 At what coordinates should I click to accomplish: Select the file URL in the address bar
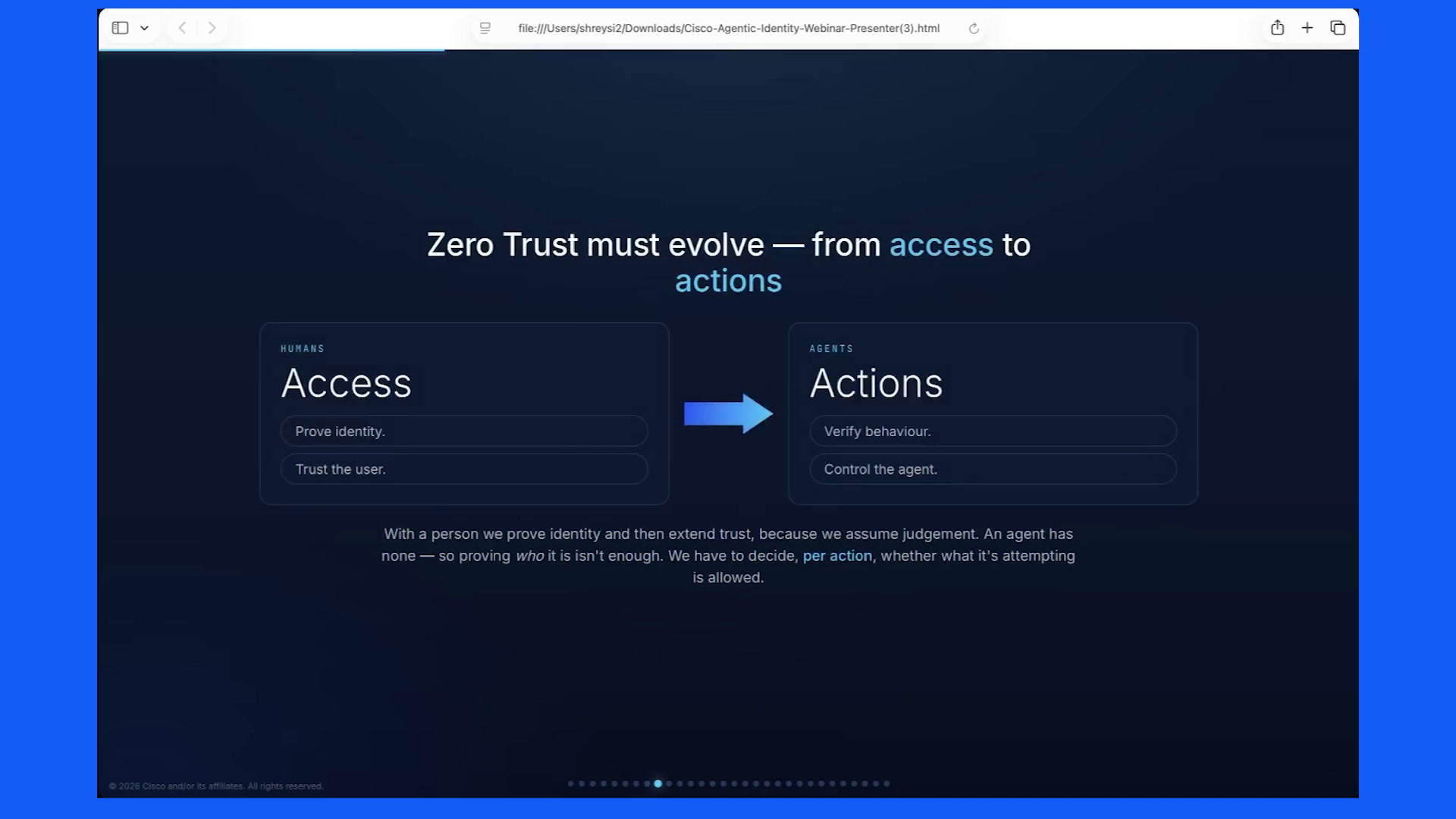pyautogui.click(x=729, y=28)
